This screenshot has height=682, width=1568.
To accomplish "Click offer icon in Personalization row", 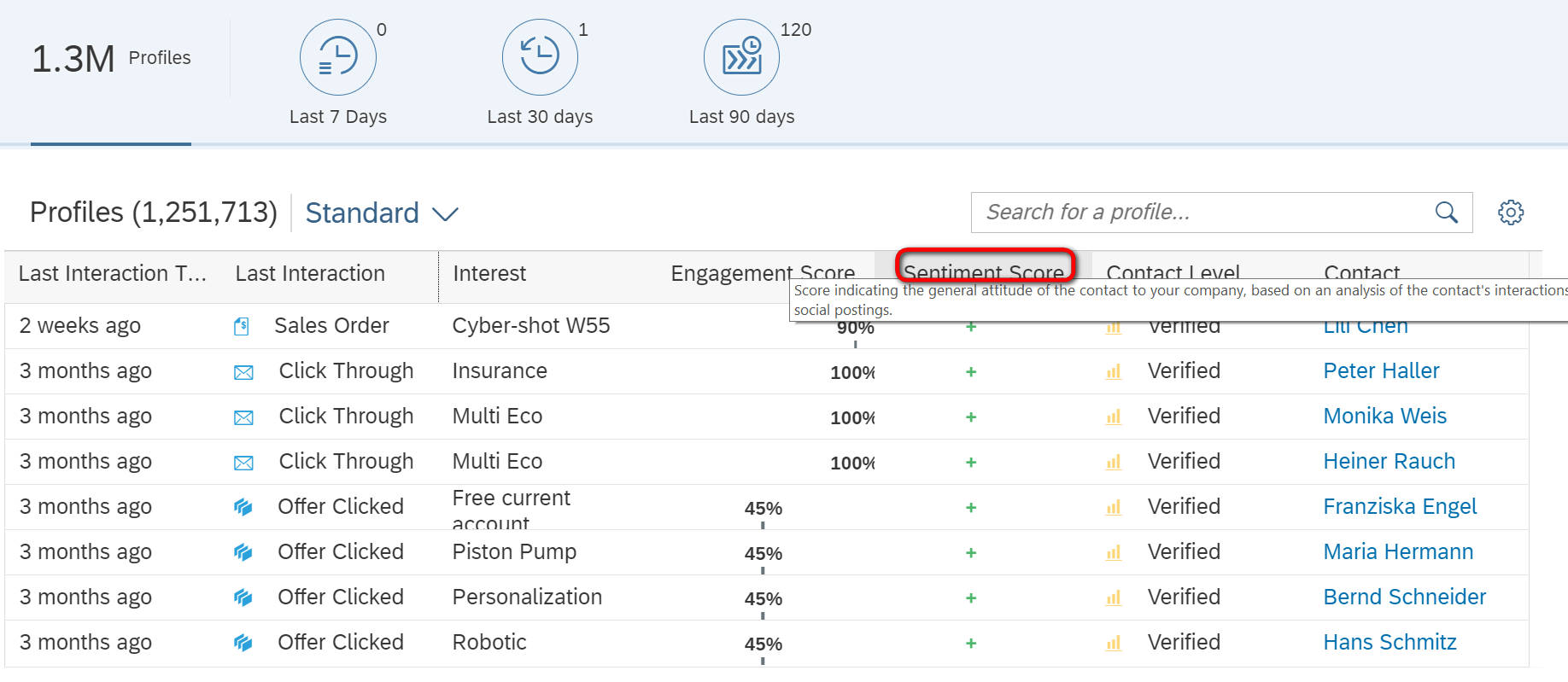I will tap(243, 597).
